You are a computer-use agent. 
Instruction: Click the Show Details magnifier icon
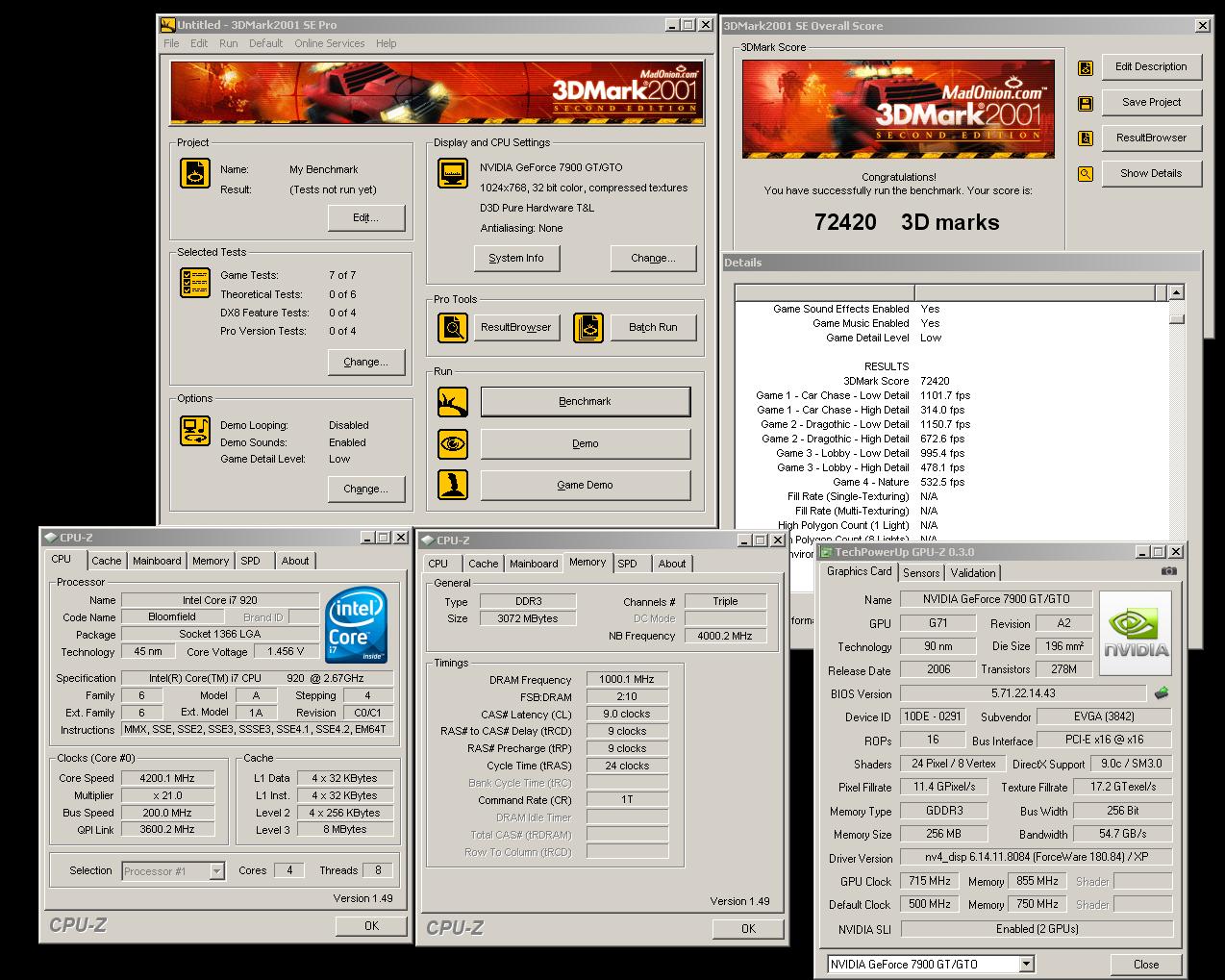(x=1085, y=174)
